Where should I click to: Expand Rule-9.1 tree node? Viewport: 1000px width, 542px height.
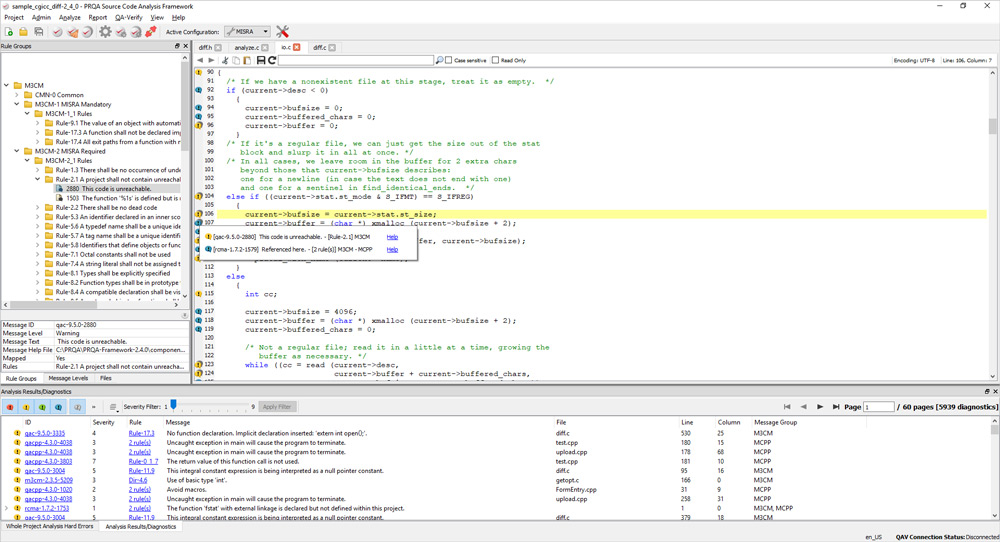pos(38,123)
